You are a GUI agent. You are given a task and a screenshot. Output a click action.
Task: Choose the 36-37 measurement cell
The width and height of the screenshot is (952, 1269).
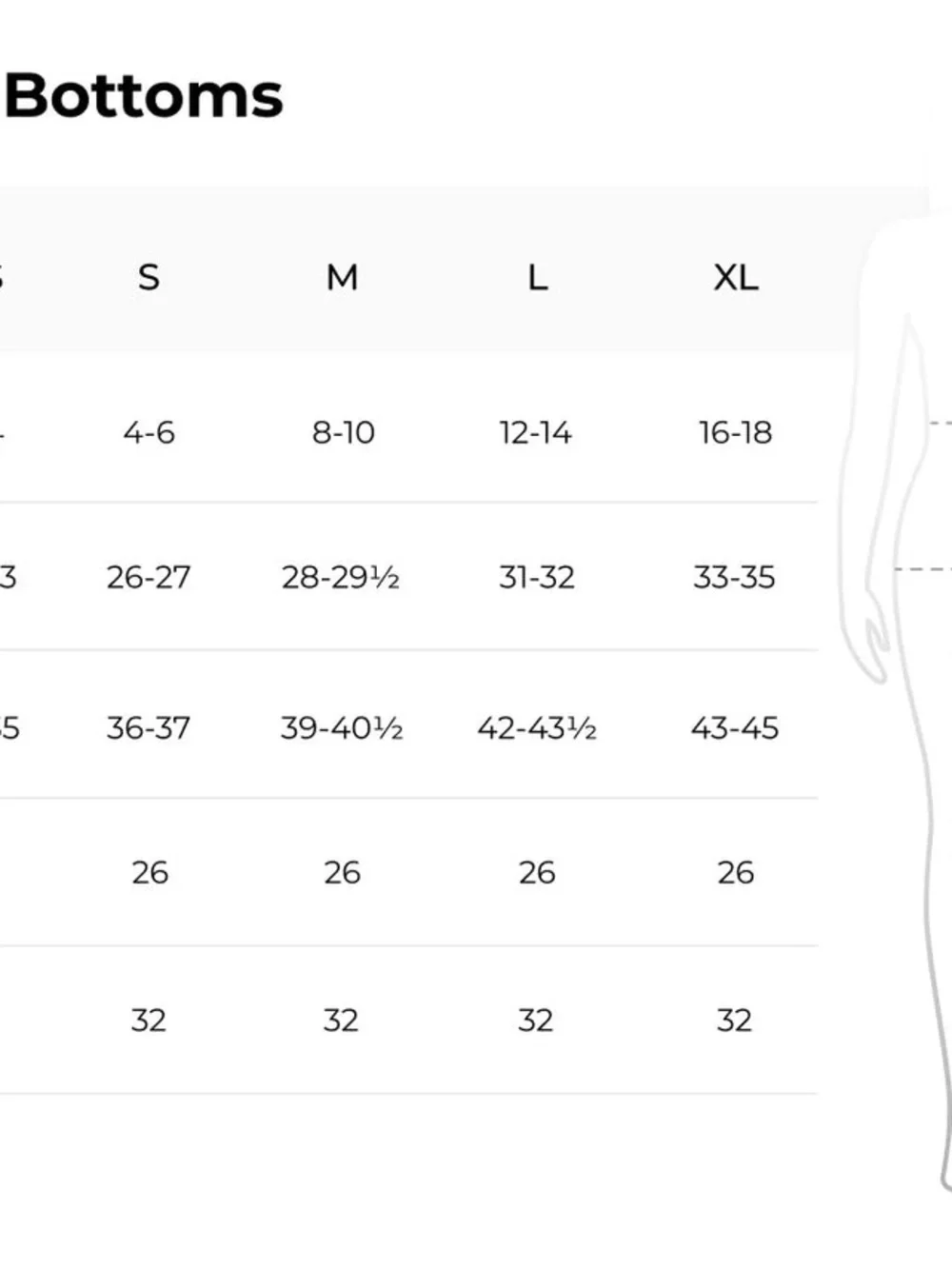tap(149, 728)
